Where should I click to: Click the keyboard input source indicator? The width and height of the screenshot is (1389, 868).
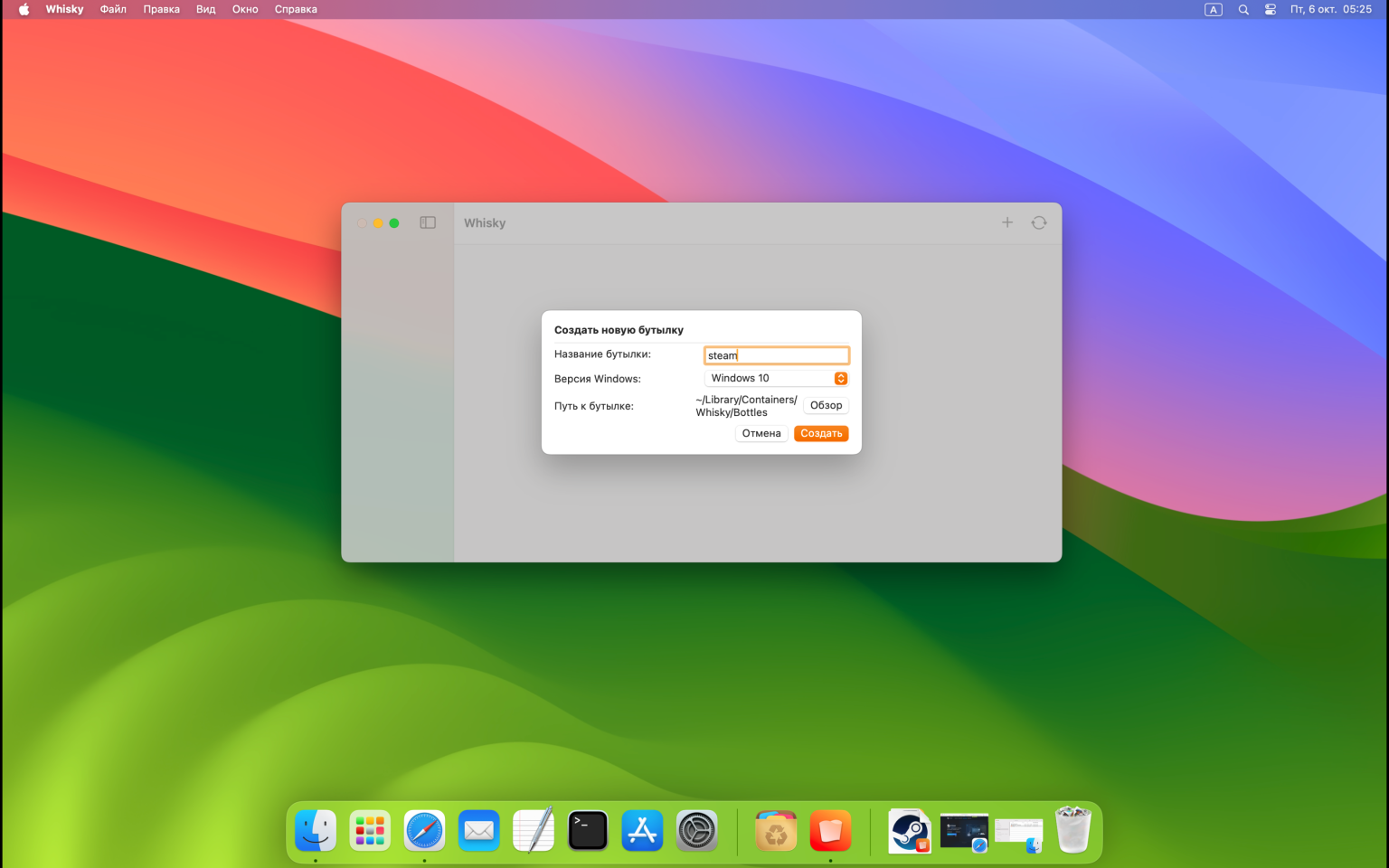1214,9
